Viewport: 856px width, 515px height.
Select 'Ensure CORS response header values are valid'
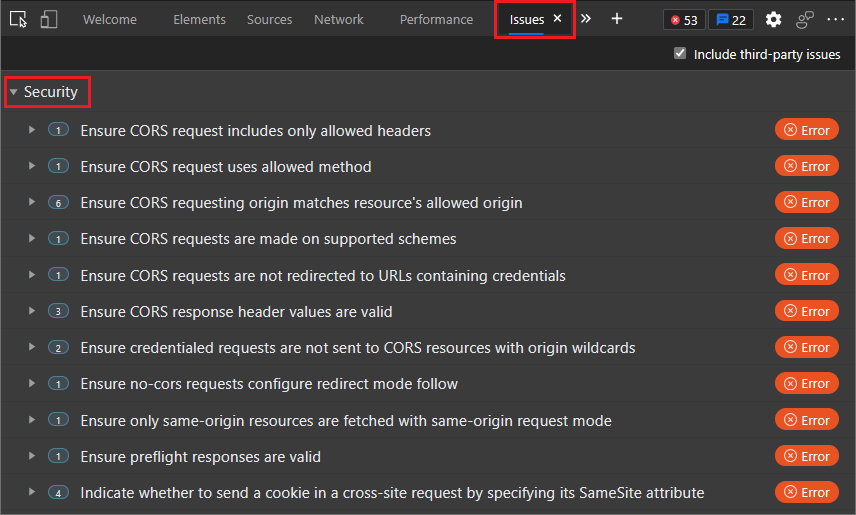pos(236,311)
